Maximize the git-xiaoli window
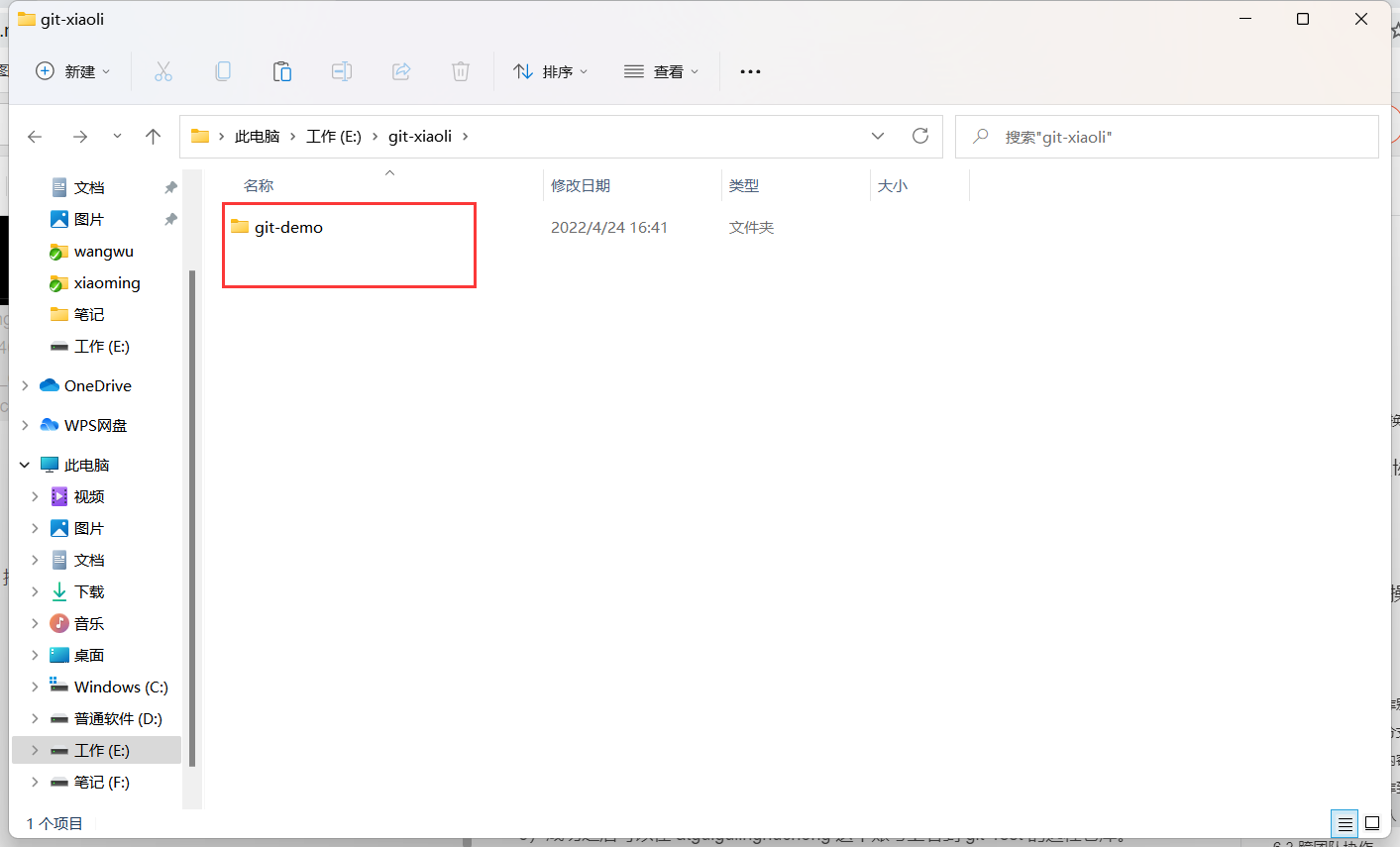This screenshot has width=1400, height=847. click(1303, 19)
